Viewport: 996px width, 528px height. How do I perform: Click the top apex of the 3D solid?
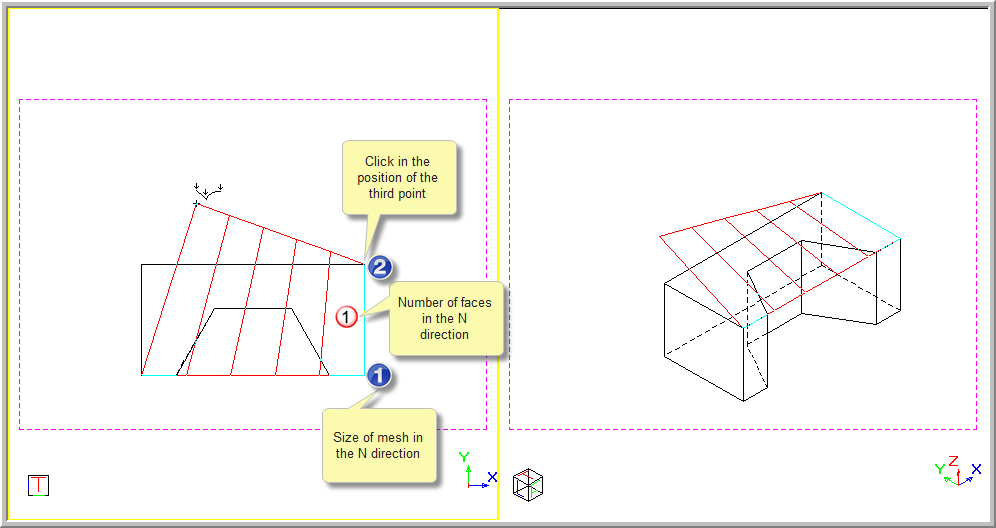pyautogui.click(x=820, y=193)
